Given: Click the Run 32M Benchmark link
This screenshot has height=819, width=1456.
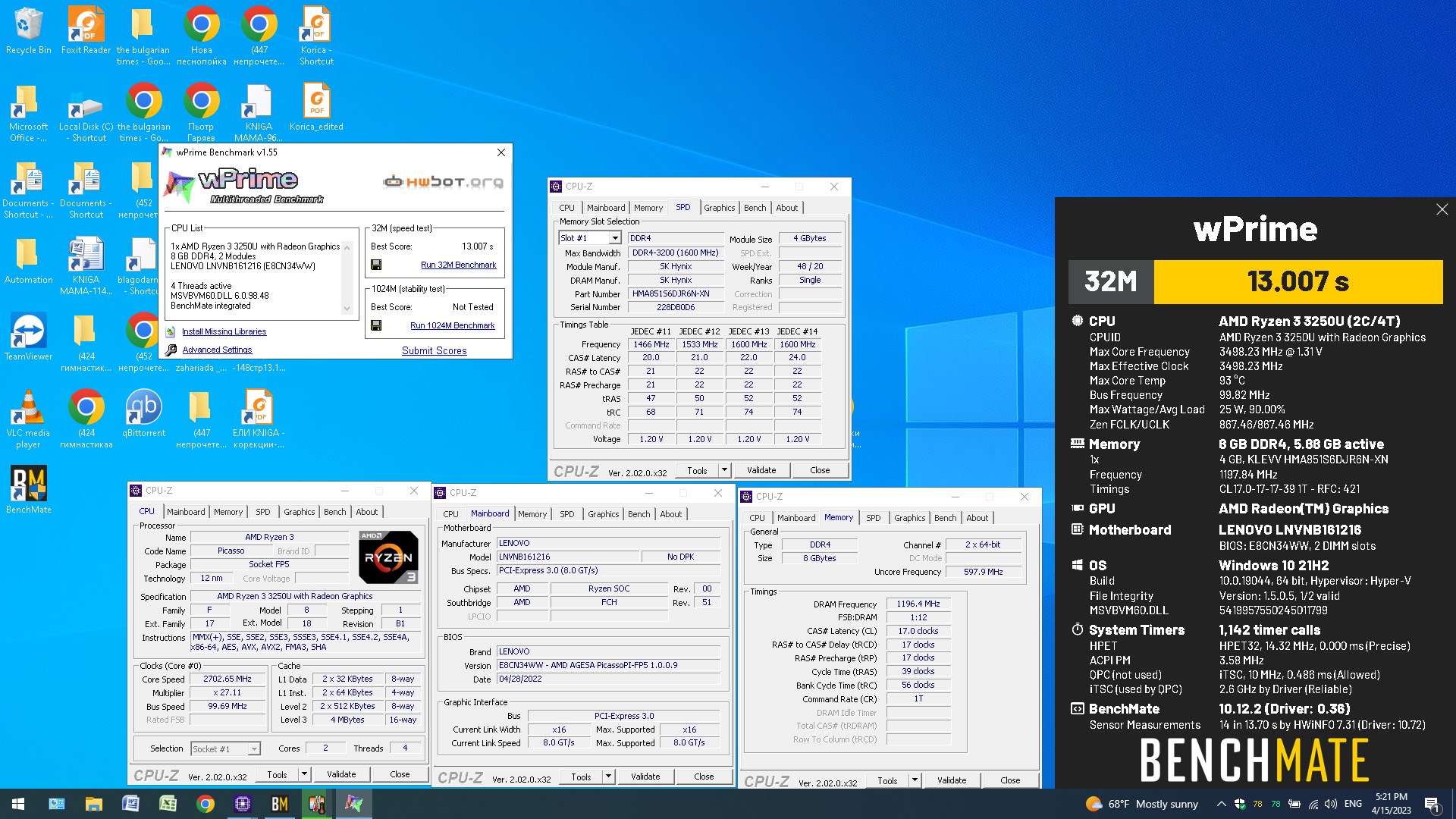Looking at the screenshot, I should coord(458,265).
